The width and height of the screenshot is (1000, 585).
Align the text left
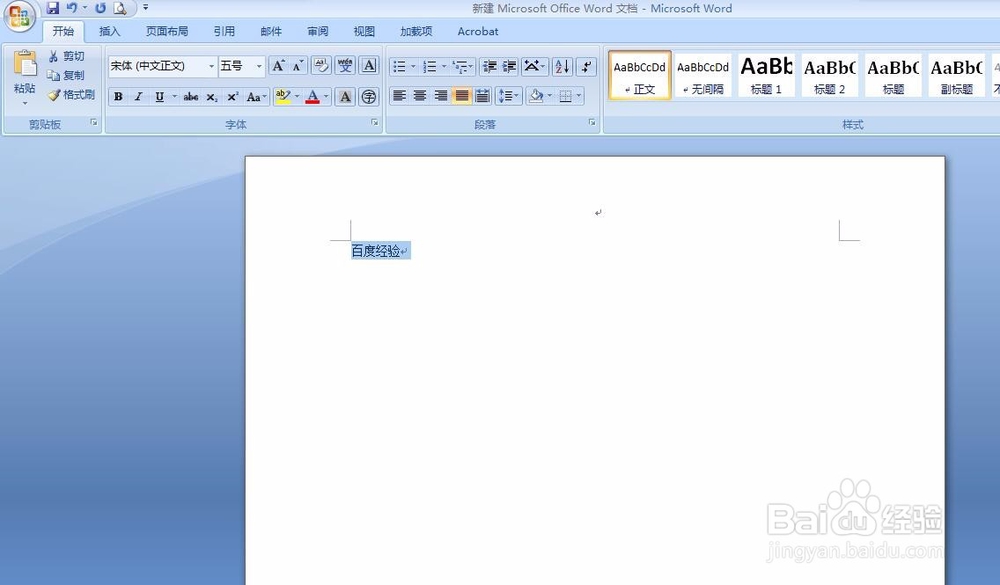pyautogui.click(x=399, y=96)
